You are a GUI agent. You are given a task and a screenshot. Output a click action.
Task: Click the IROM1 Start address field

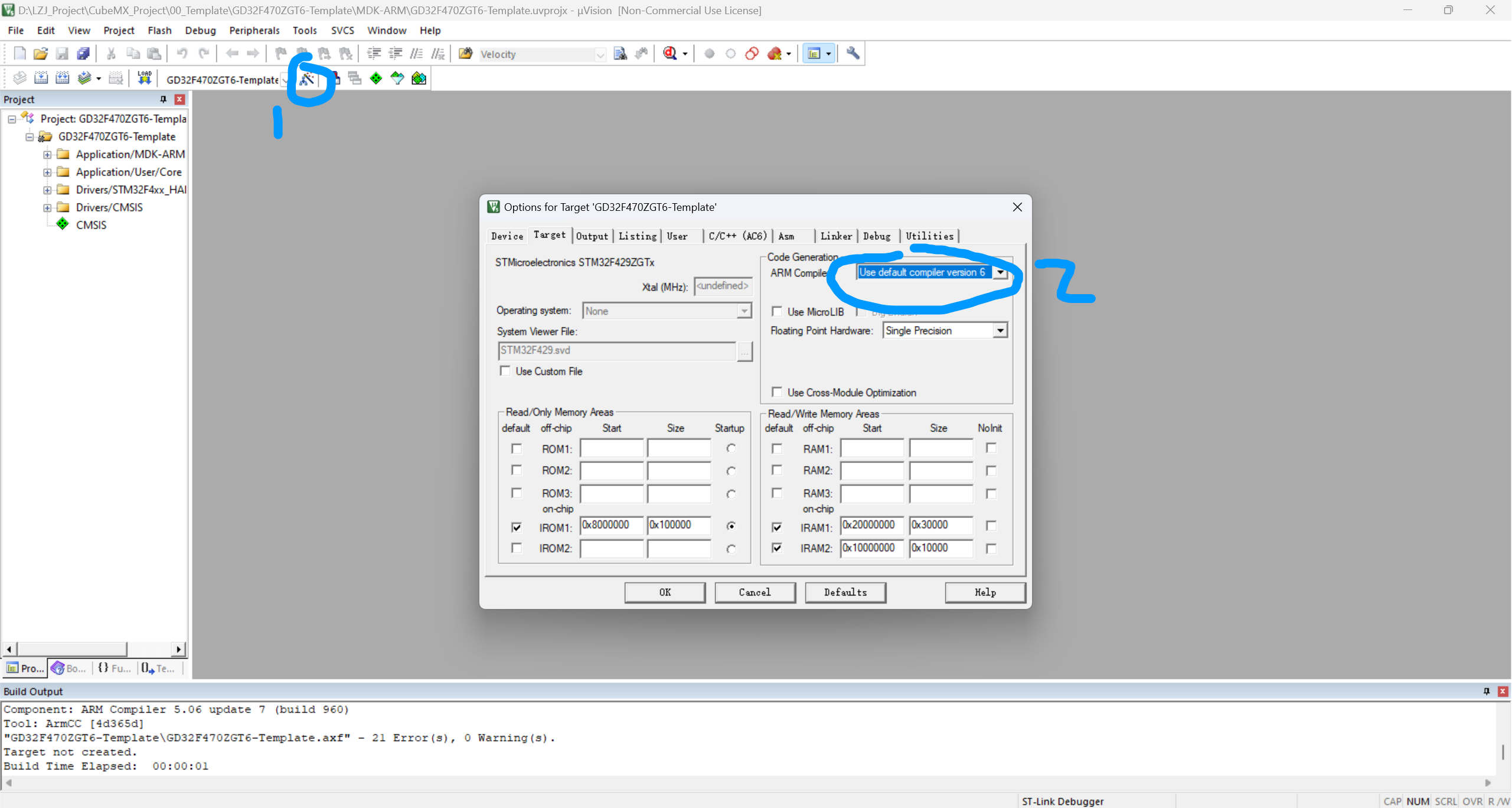pyautogui.click(x=612, y=525)
